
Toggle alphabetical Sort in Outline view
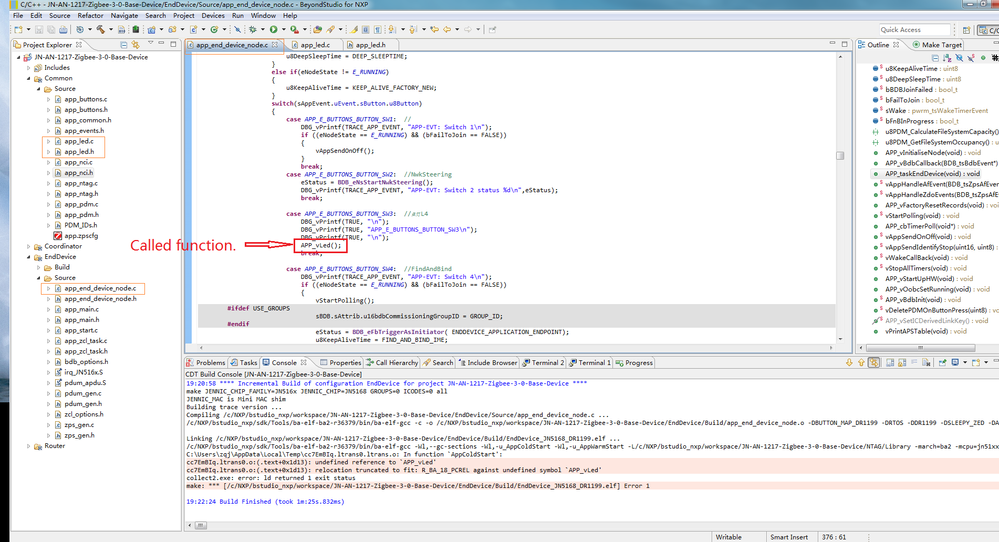(947, 58)
